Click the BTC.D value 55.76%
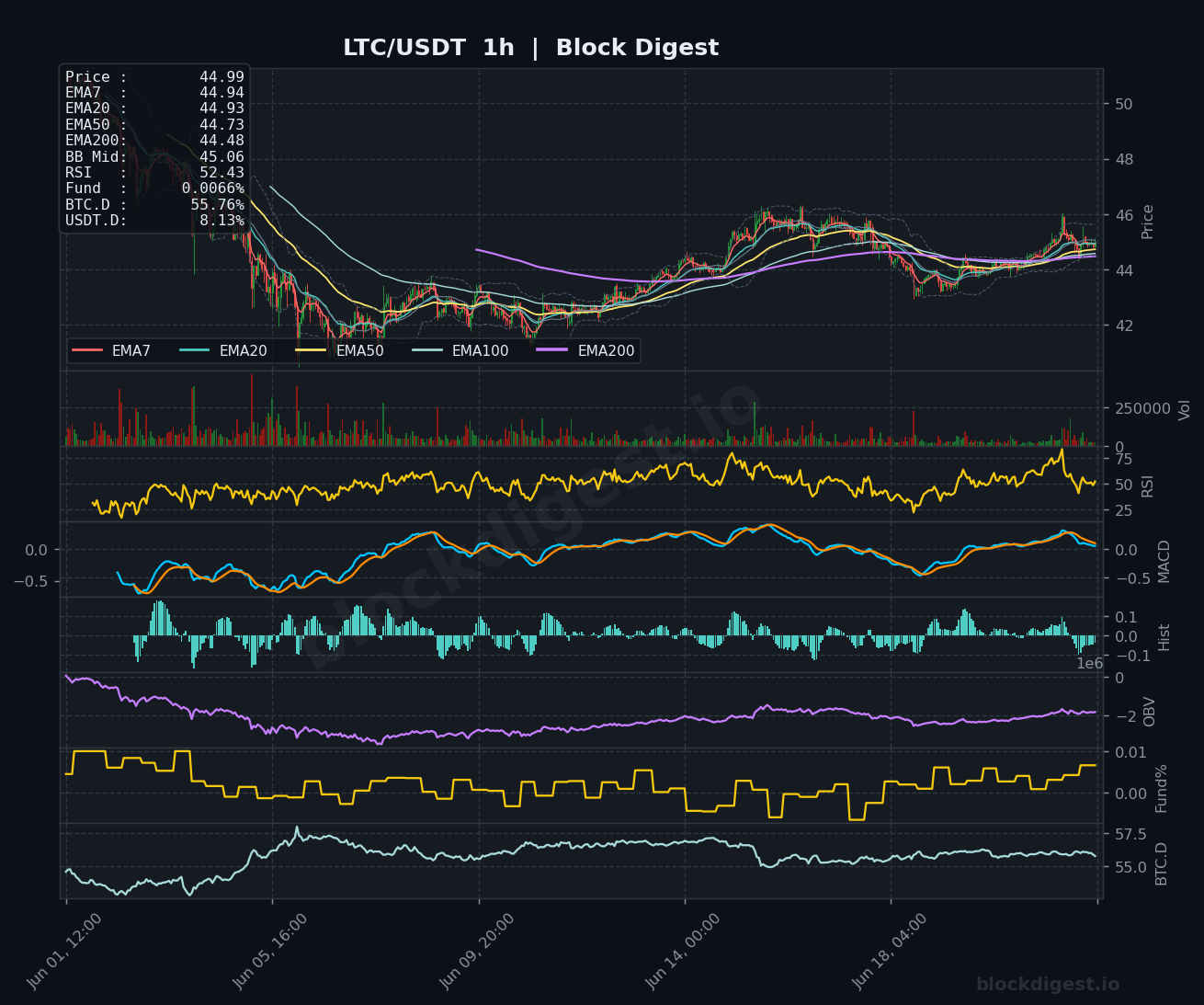 pyautogui.click(x=217, y=205)
